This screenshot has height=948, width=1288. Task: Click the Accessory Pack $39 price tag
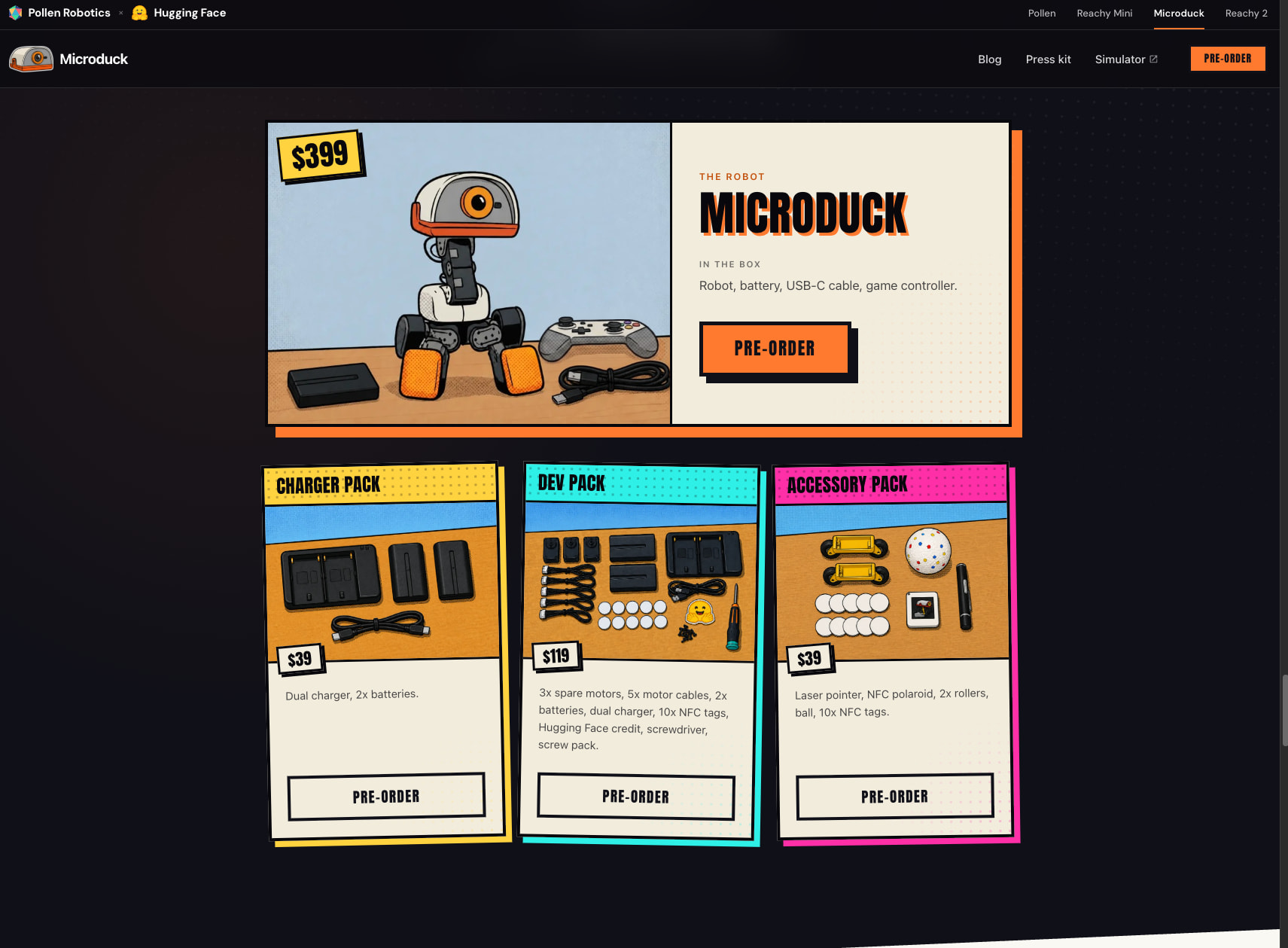(x=809, y=659)
